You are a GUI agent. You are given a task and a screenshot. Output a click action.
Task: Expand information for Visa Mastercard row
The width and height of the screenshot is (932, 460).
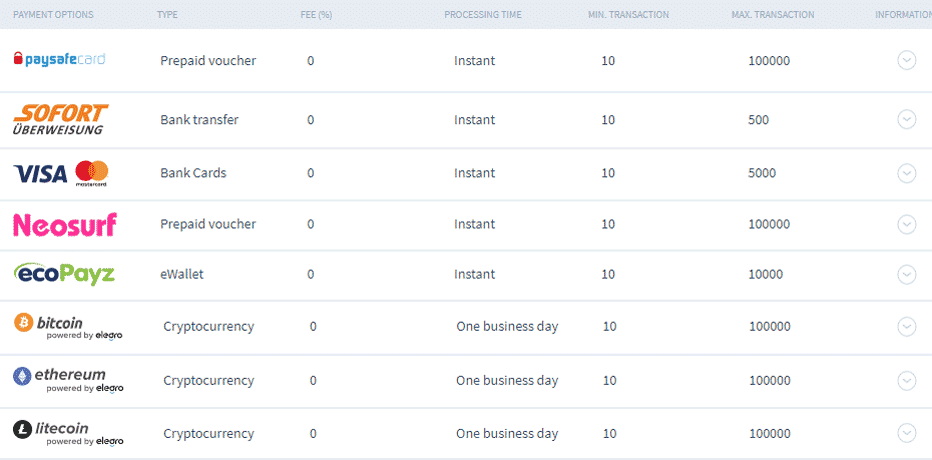906,173
